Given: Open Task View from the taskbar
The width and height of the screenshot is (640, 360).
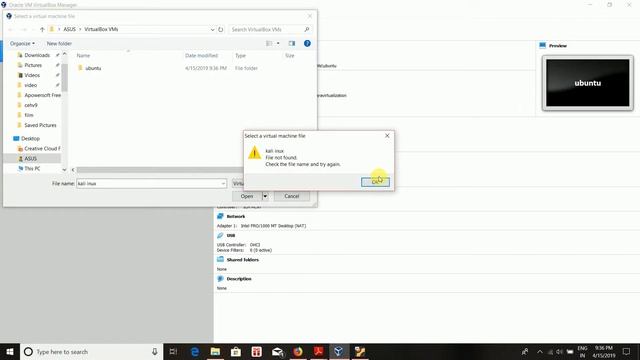Looking at the screenshot, I should [173, 351].
